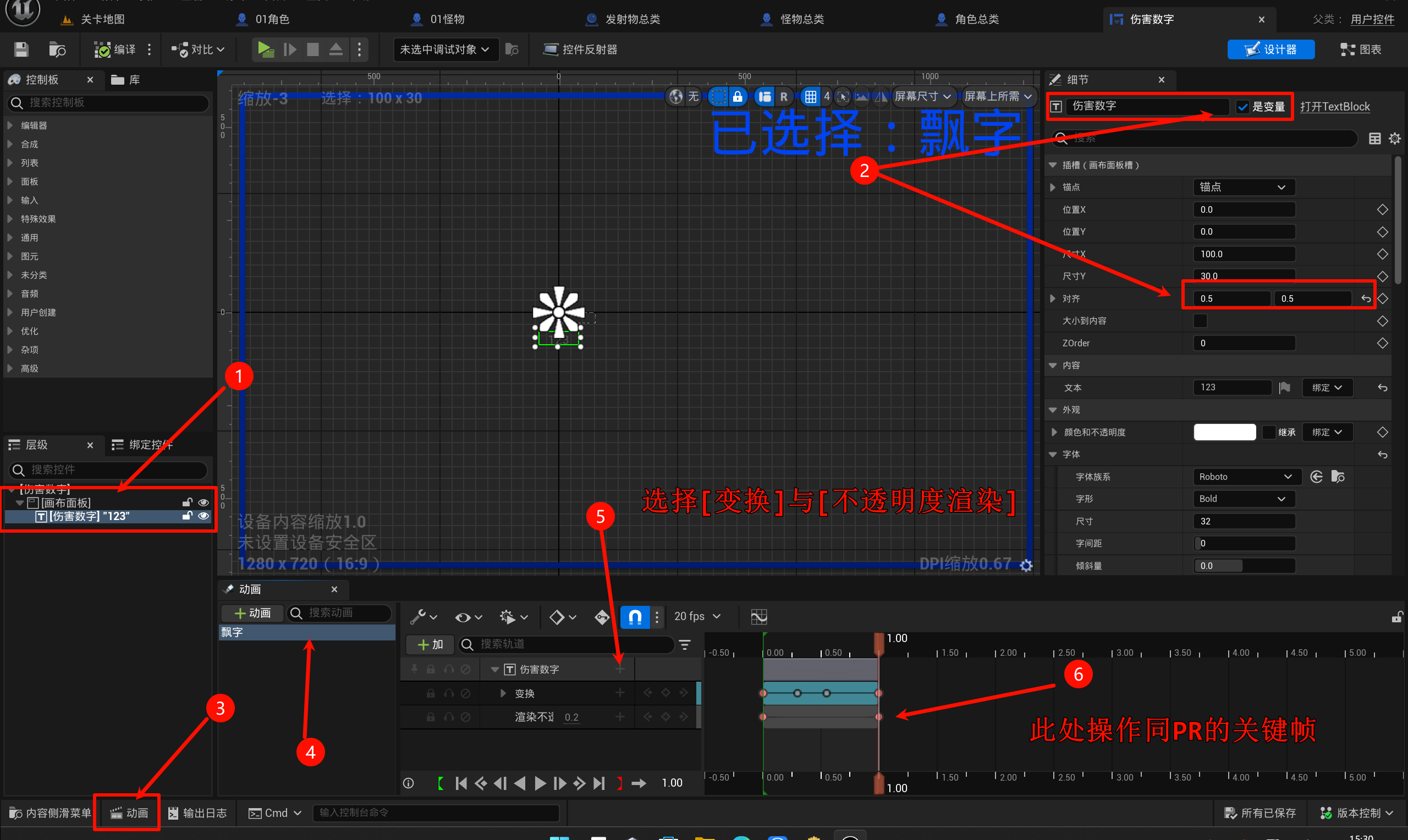Switch to the 01角色 tab
Screen dimensions: 1408x840
[x=272, y=19]
